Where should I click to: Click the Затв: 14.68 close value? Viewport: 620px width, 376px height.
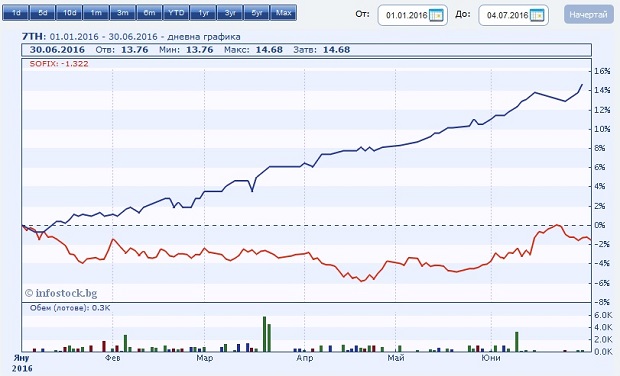click(x=321, y=50)
